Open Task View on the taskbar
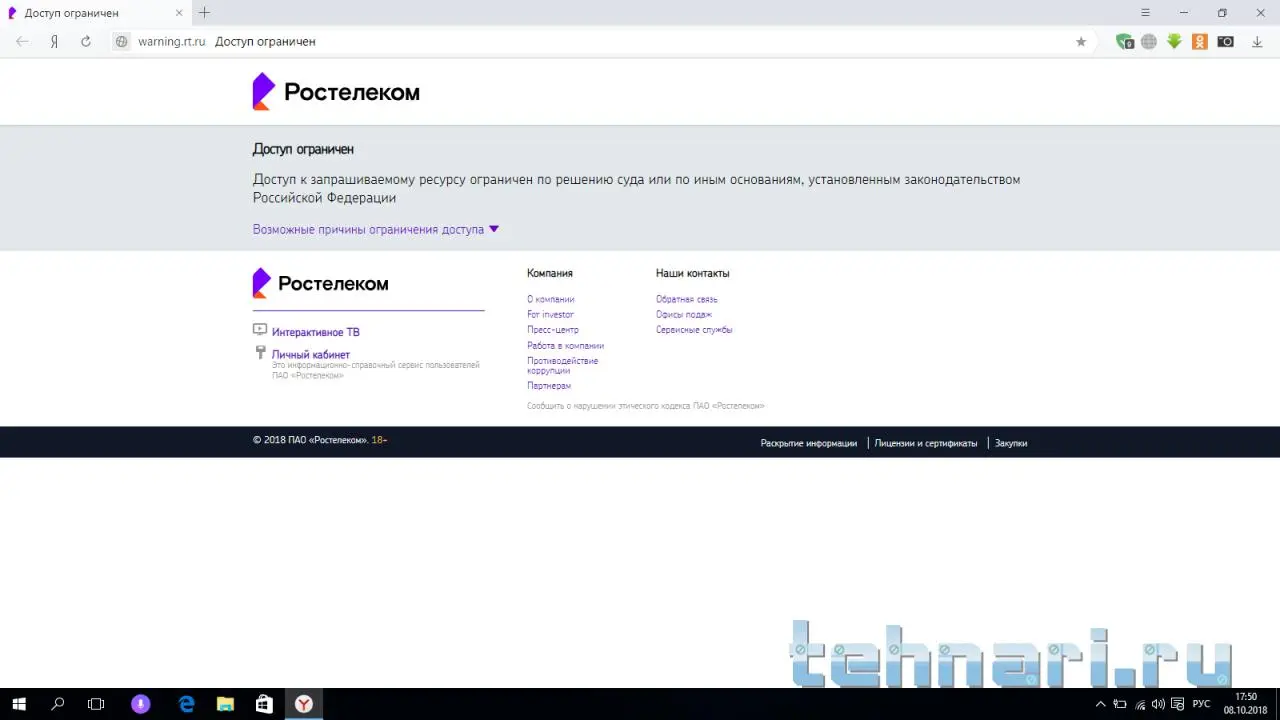The height and width of the screenshot is (720, 1280). point(96,704)
